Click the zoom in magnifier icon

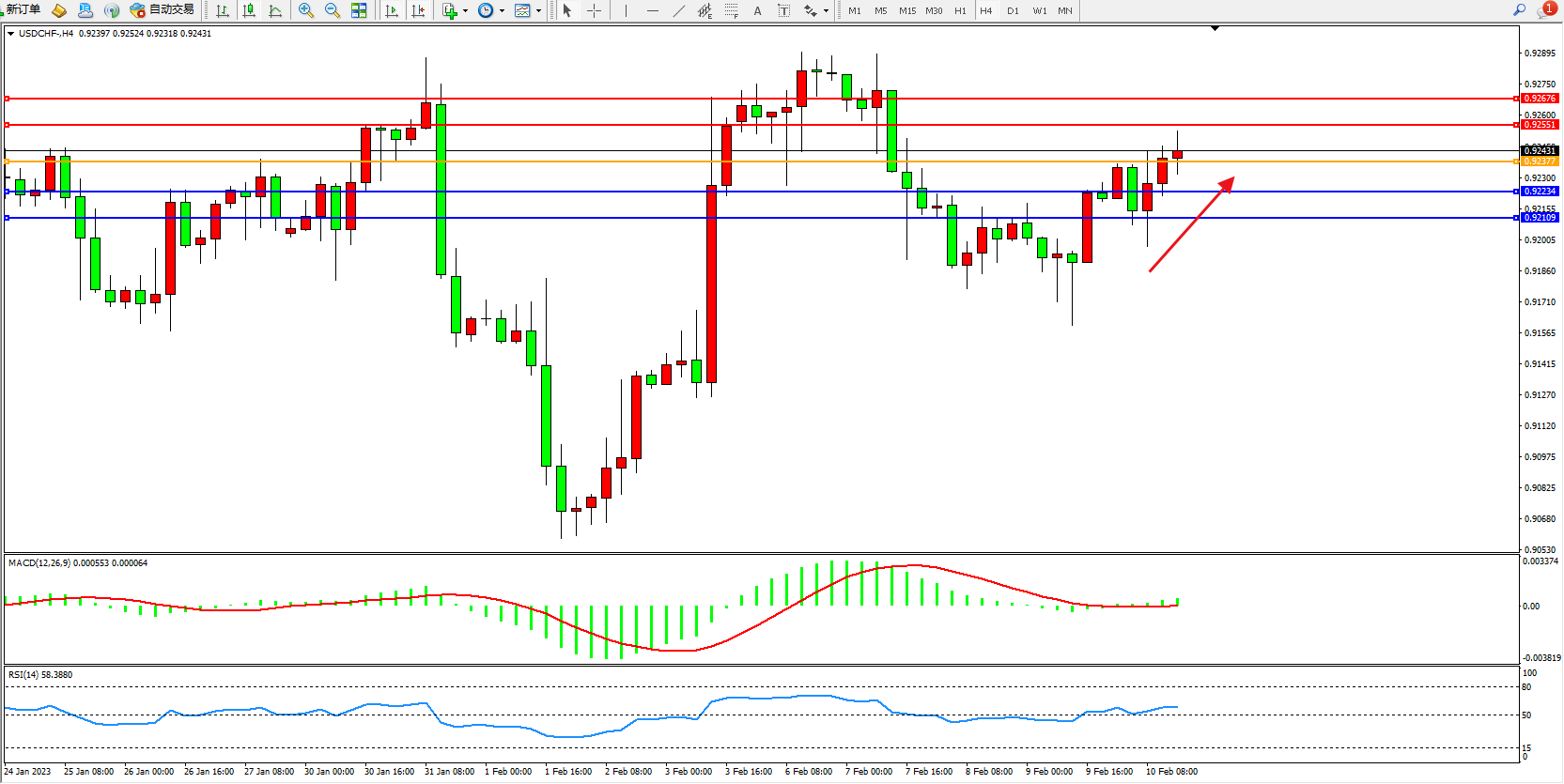[305, 10]
